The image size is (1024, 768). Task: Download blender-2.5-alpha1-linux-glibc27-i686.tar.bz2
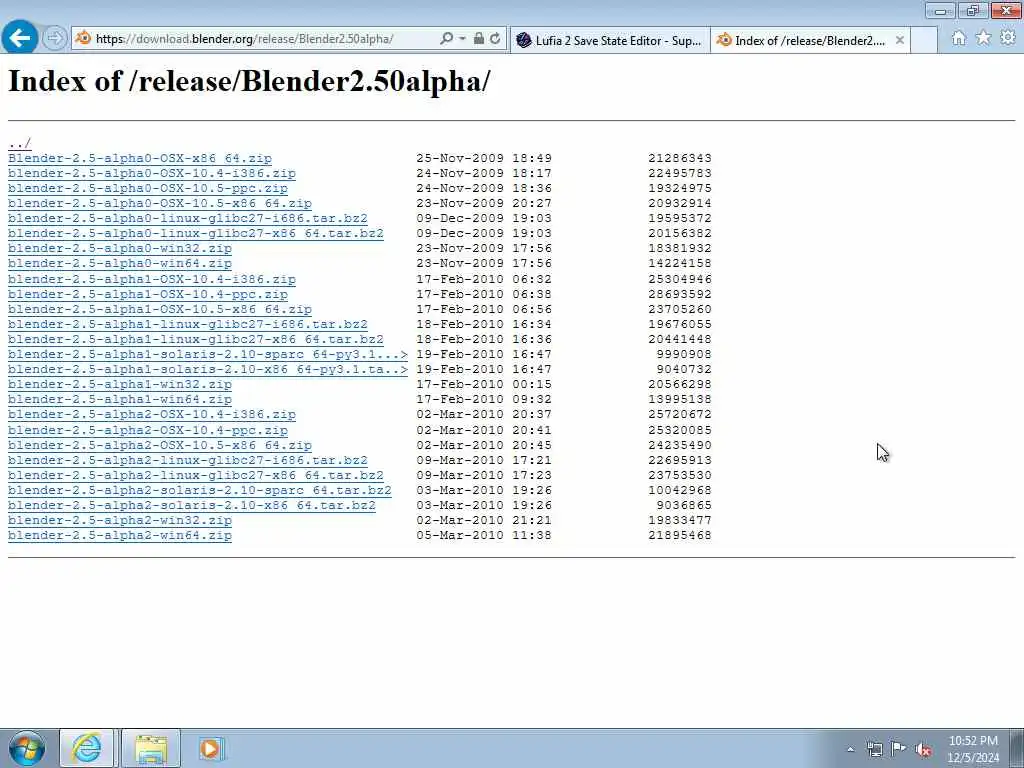click(187, 324)
